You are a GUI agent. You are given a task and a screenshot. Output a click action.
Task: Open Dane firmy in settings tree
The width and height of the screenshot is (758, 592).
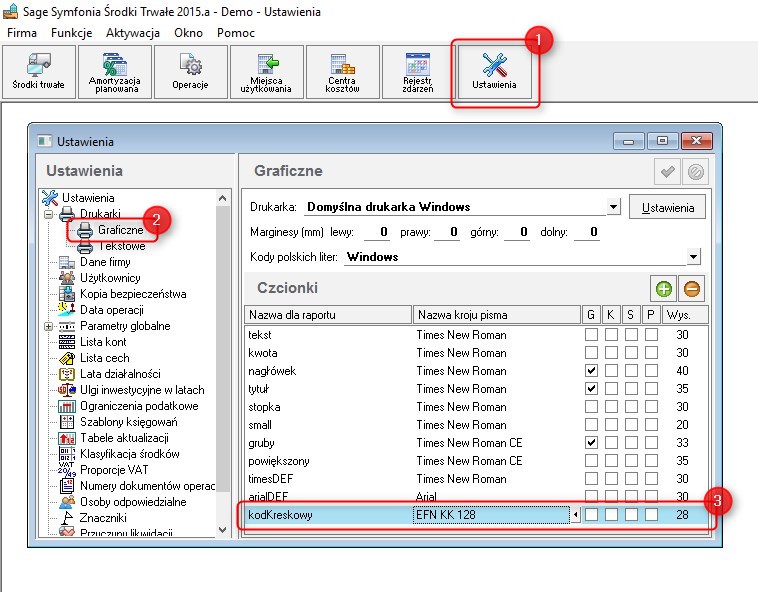pyautogui.click(x=105, y=262)
